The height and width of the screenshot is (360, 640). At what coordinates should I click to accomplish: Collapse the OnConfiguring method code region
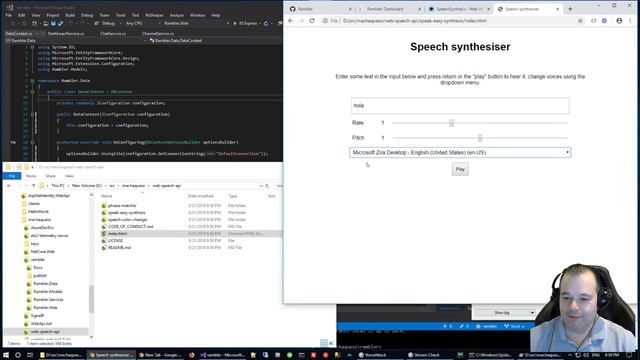click(x=32, y=142)
